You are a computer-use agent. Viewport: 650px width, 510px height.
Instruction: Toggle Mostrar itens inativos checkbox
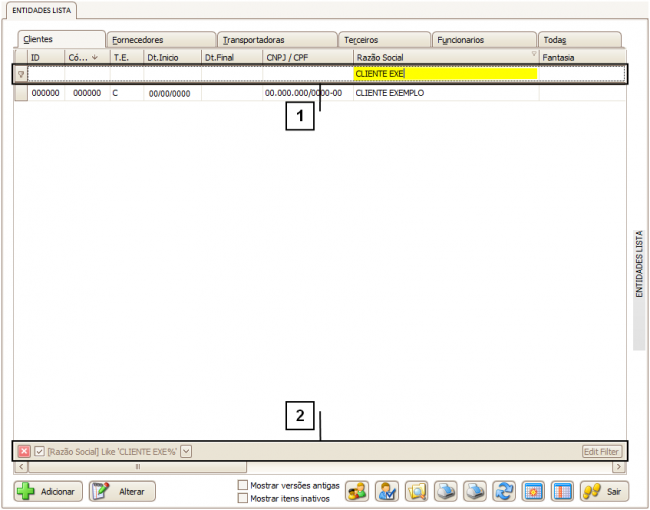243,497
